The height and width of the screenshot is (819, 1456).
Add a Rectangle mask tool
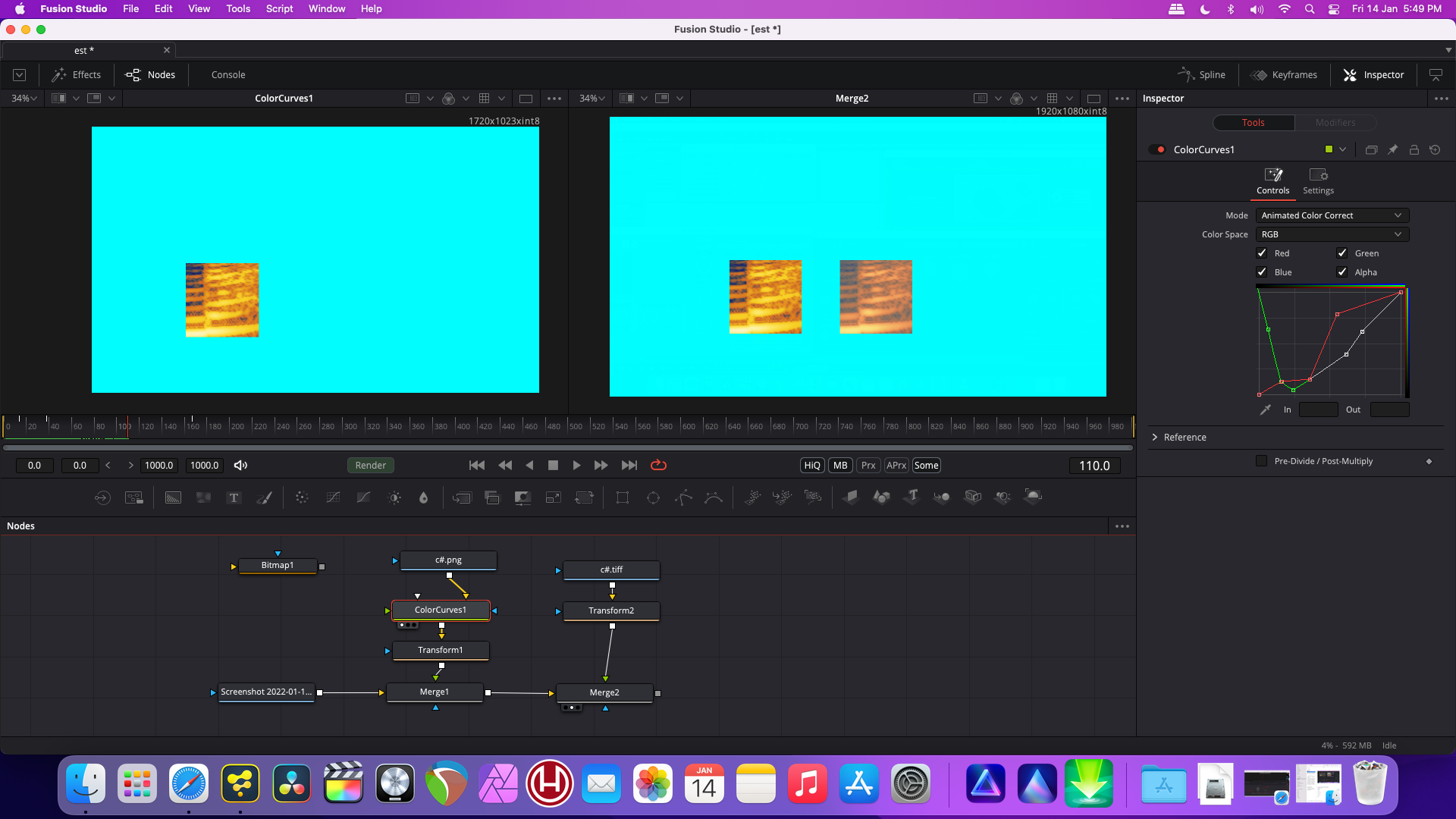tap(623, 497)
